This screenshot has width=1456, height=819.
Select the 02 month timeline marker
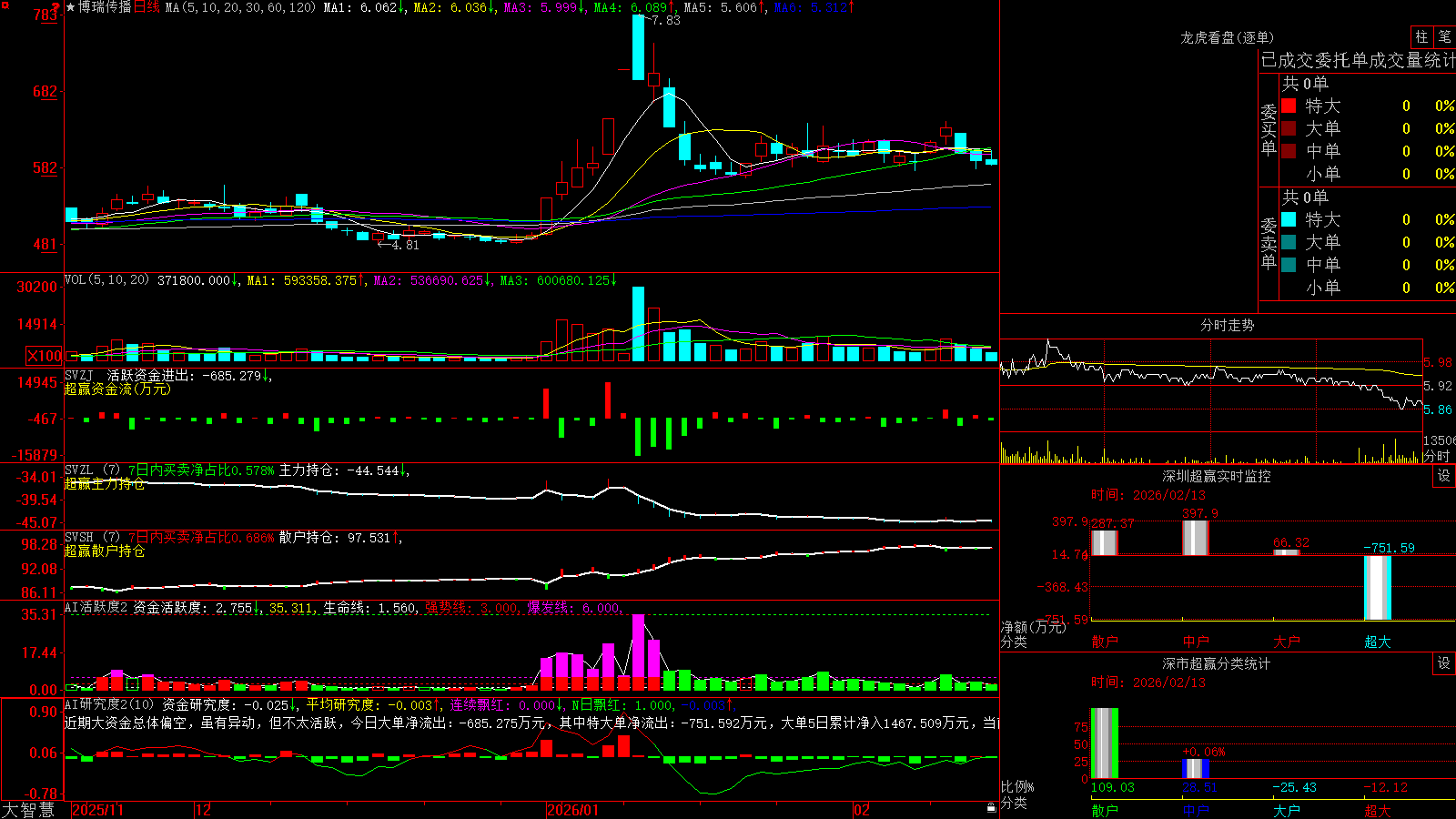coord(862,810)
